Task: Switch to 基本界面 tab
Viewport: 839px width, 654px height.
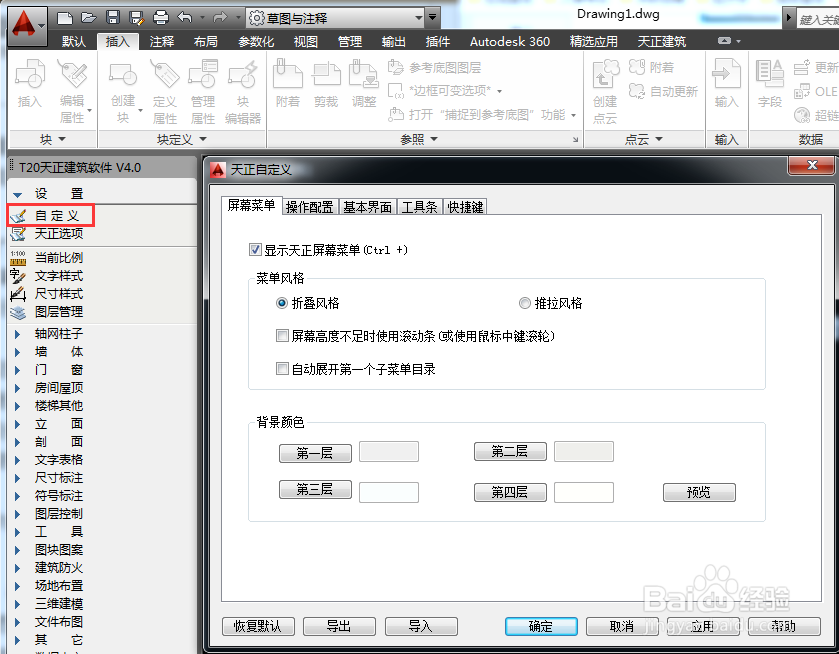Action: tap(367, 207)
